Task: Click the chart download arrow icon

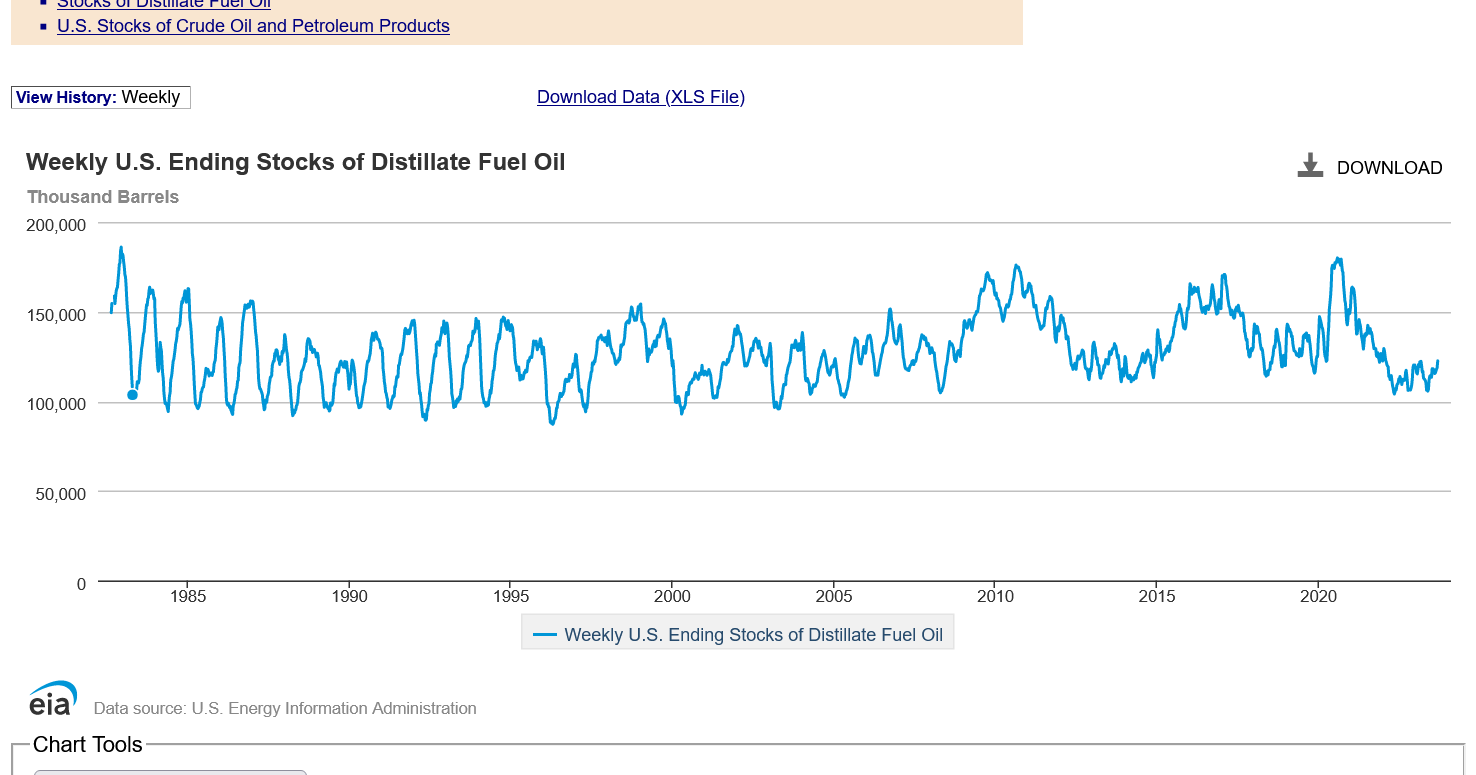Action: pyautogui.click(x=1309, y=166)
